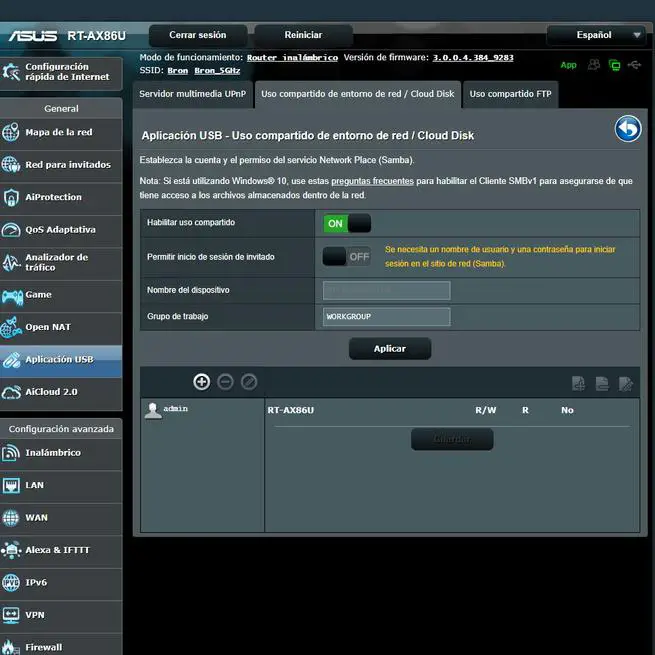
Task: Select the admin user account
Action: (167, 410)
